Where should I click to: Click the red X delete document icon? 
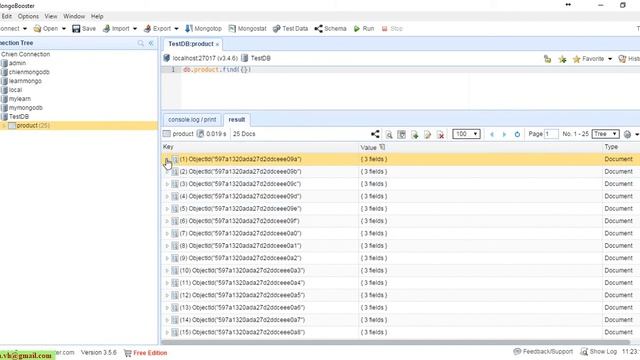440,135
